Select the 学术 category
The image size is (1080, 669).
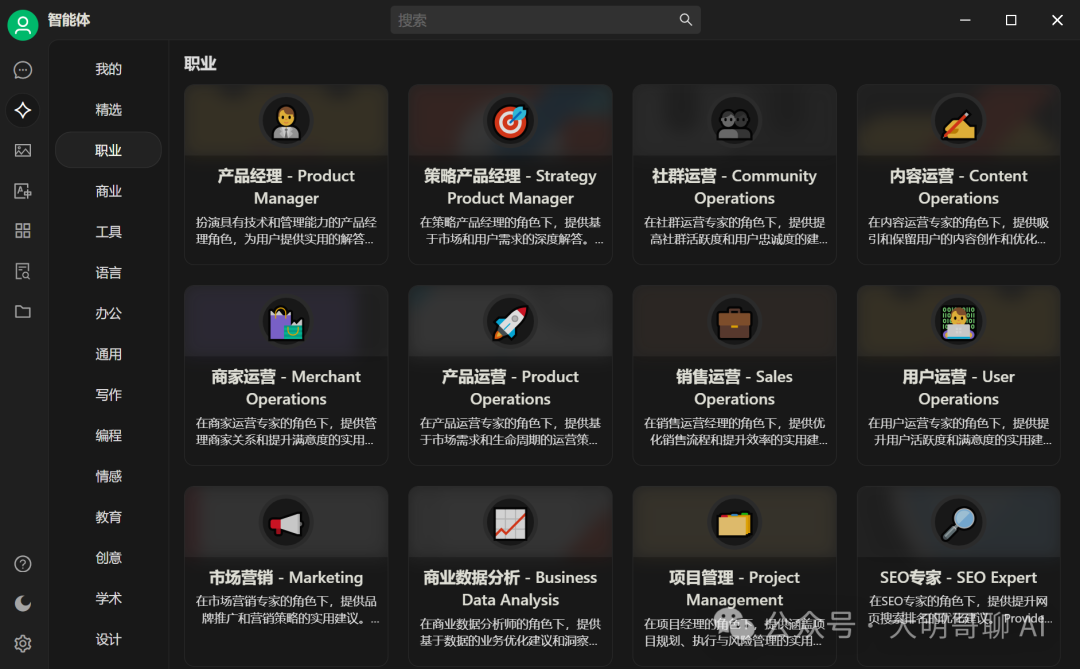click(x=108, y=599)
